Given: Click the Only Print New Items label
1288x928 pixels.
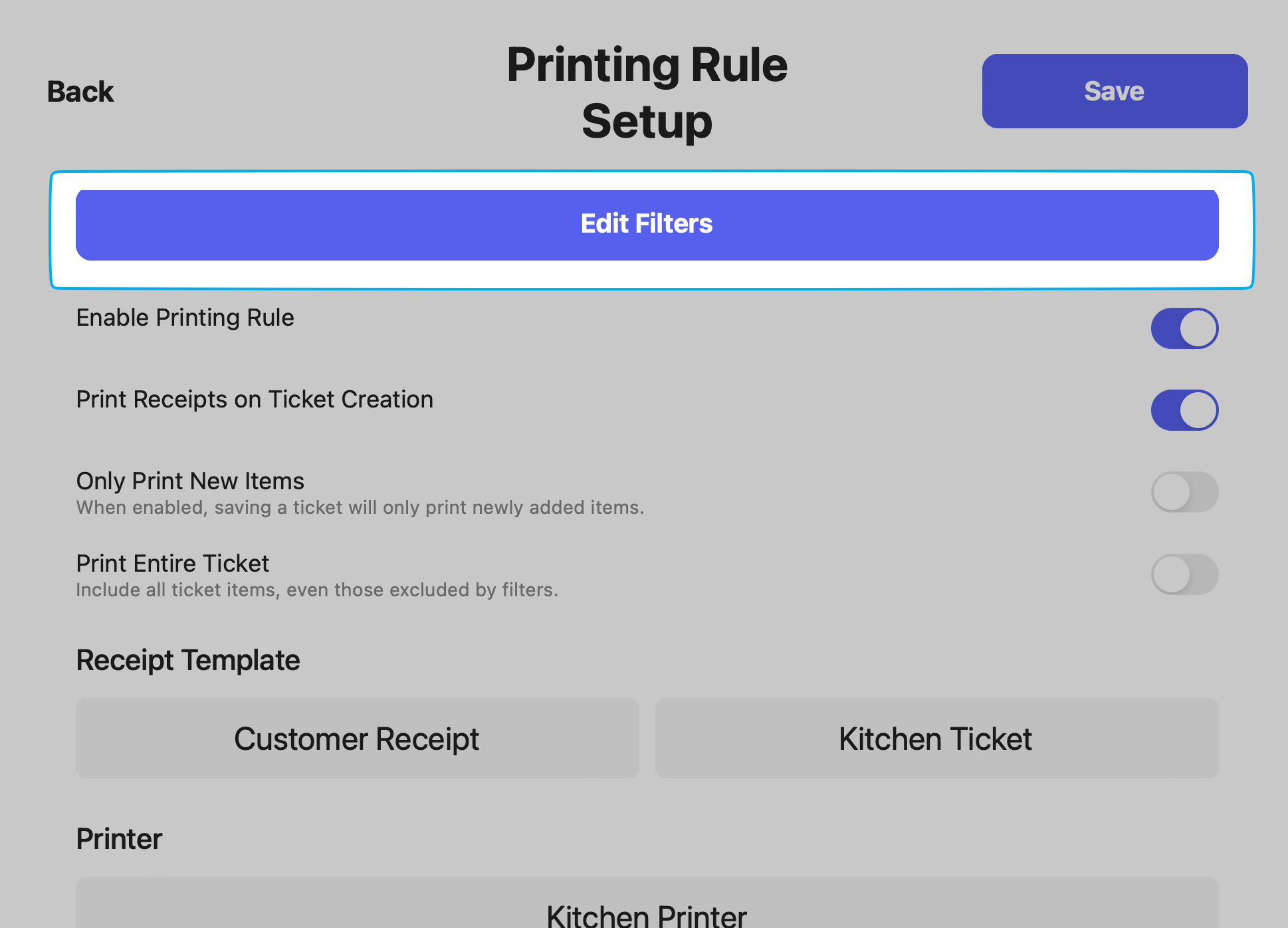Looking at the screenshot, I should tap(190, 481).
